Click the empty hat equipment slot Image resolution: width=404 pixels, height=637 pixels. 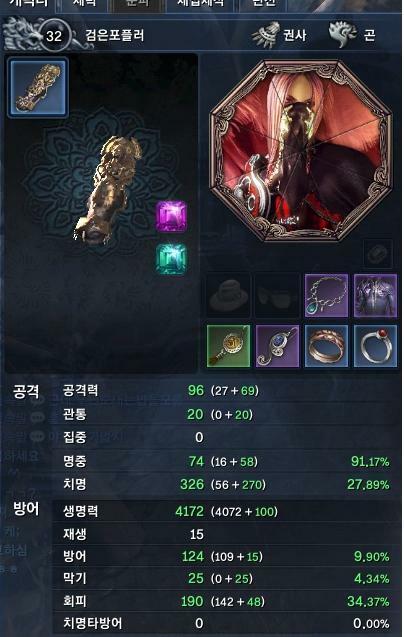coord(228,295)
